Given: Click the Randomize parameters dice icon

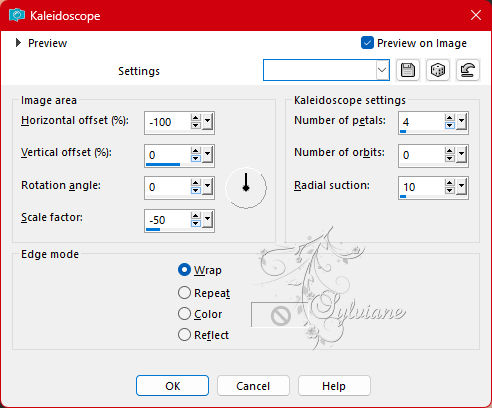Looking at the screenshot, I should point(438,70).
